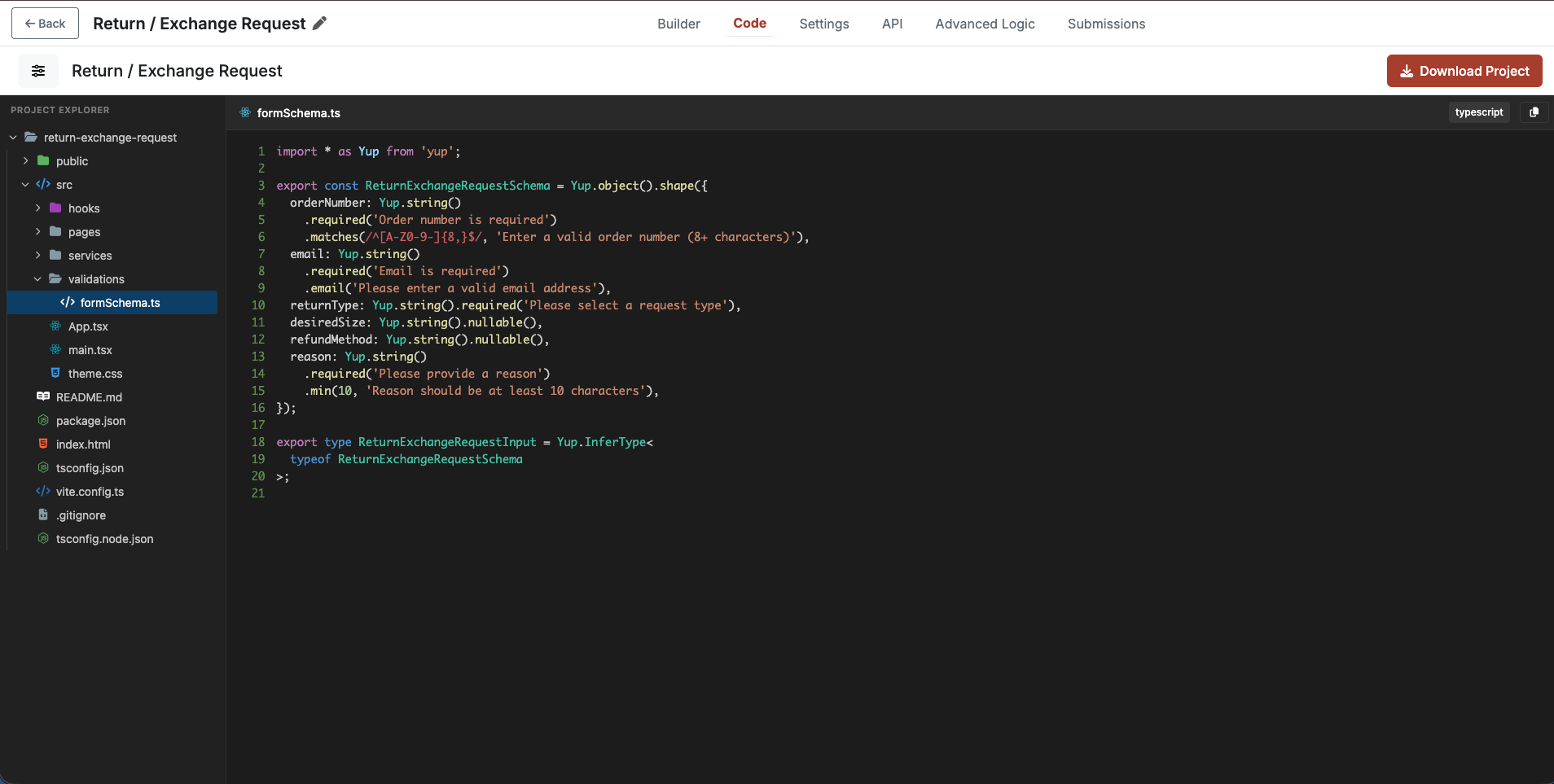This screenshot has height=784, width=1554.
Task: Open theme.css file
Action: pyautogui.click(x=95, y=374)
